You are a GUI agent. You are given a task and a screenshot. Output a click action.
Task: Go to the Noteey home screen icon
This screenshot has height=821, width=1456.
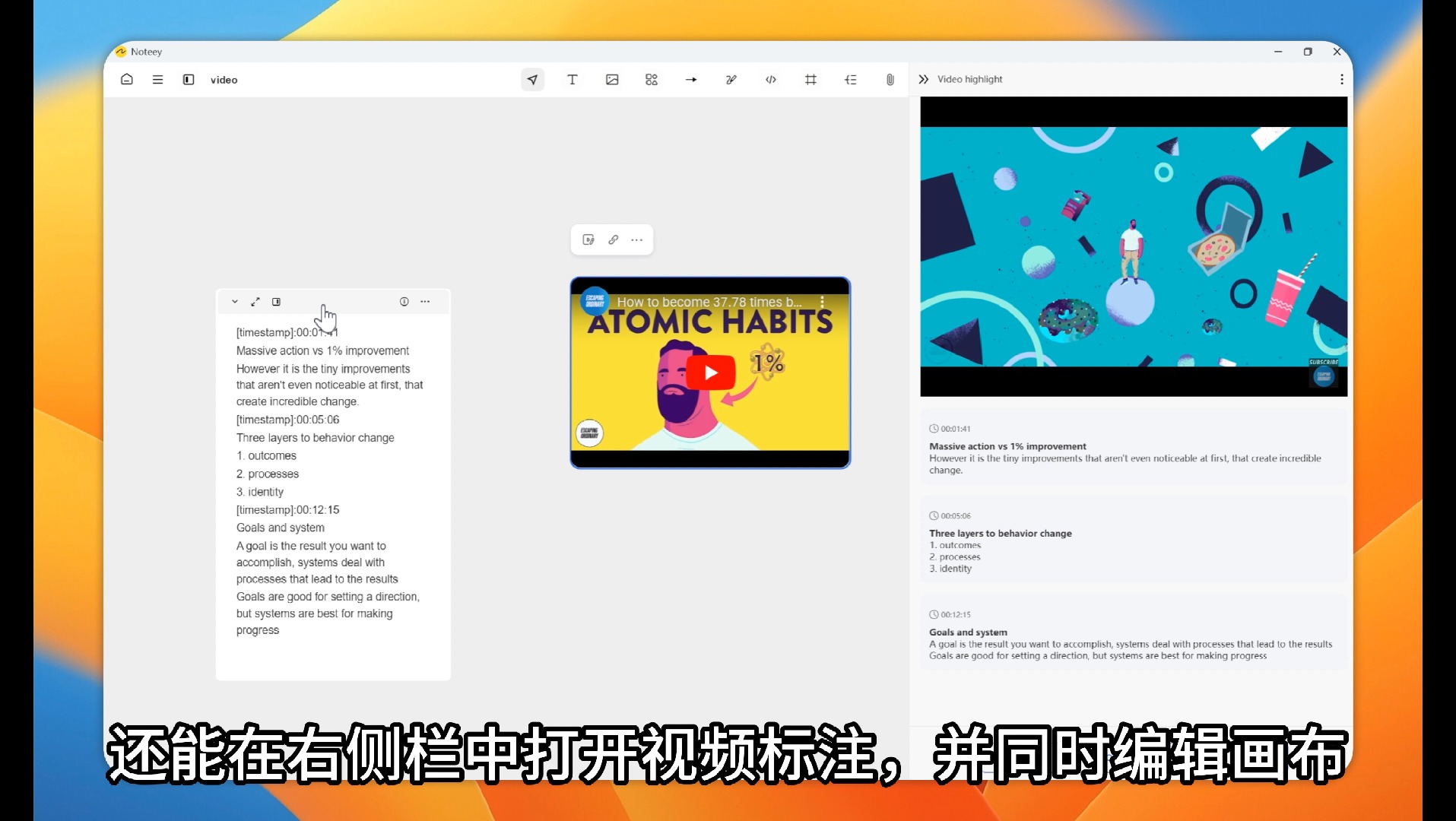[x=127, y=79]
